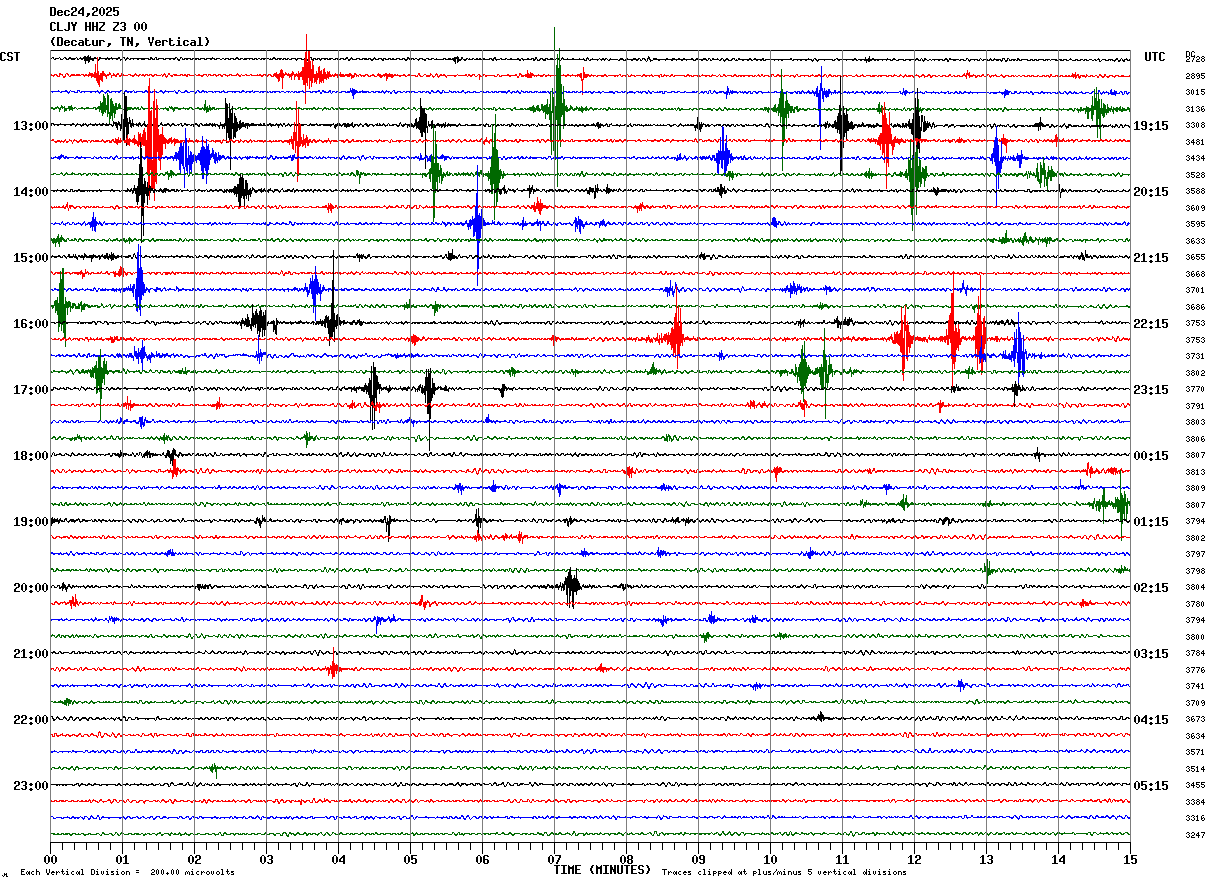The image size is (1210, 886).
Task: Click the DC offset value 3247
Action: [1195, 835]
